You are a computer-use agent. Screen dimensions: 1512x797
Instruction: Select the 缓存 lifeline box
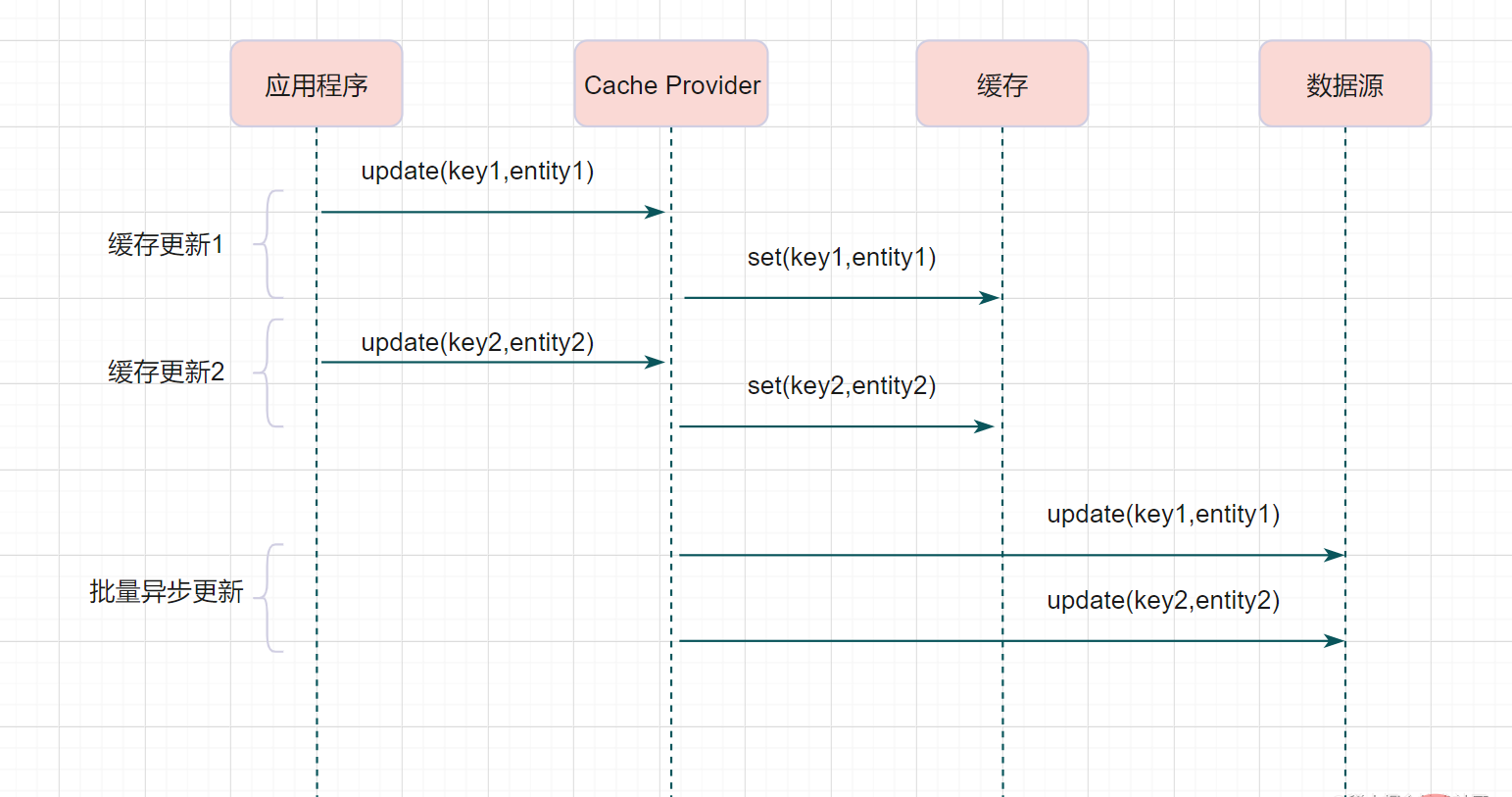pyautogui.click(x=1002, y=83)
